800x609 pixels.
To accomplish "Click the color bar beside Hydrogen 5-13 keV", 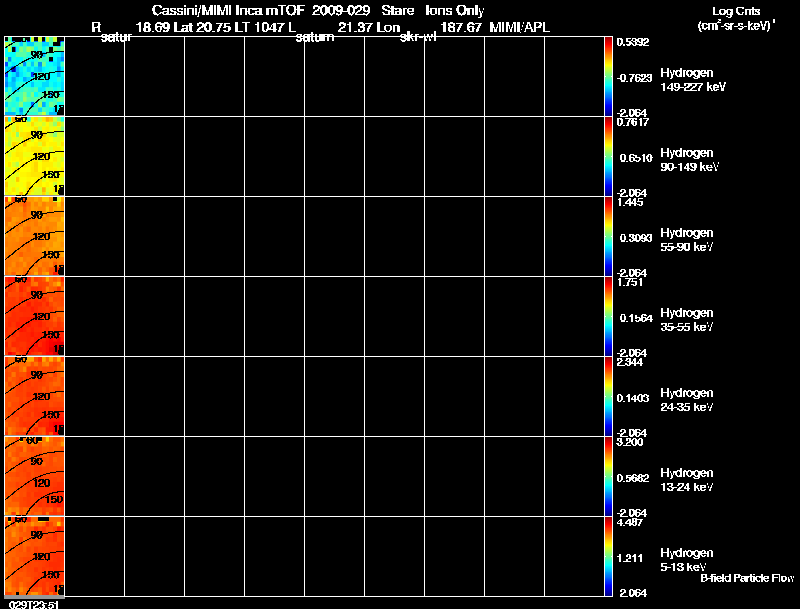I will [608, 556].
